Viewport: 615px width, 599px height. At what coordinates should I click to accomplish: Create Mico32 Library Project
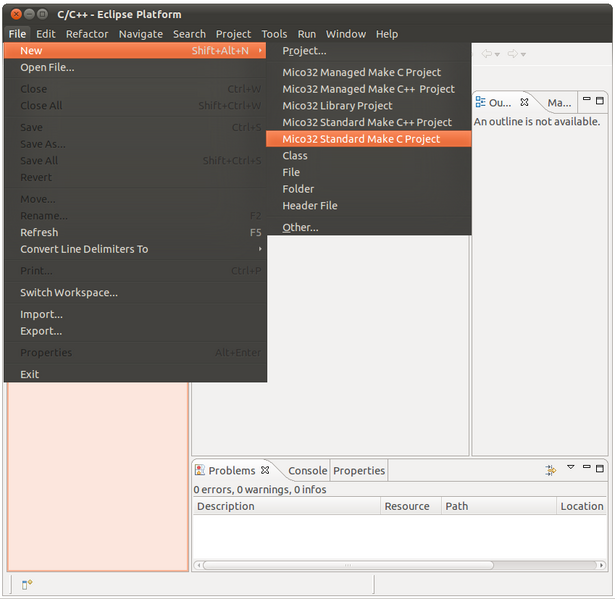click(x=368, y=106)
